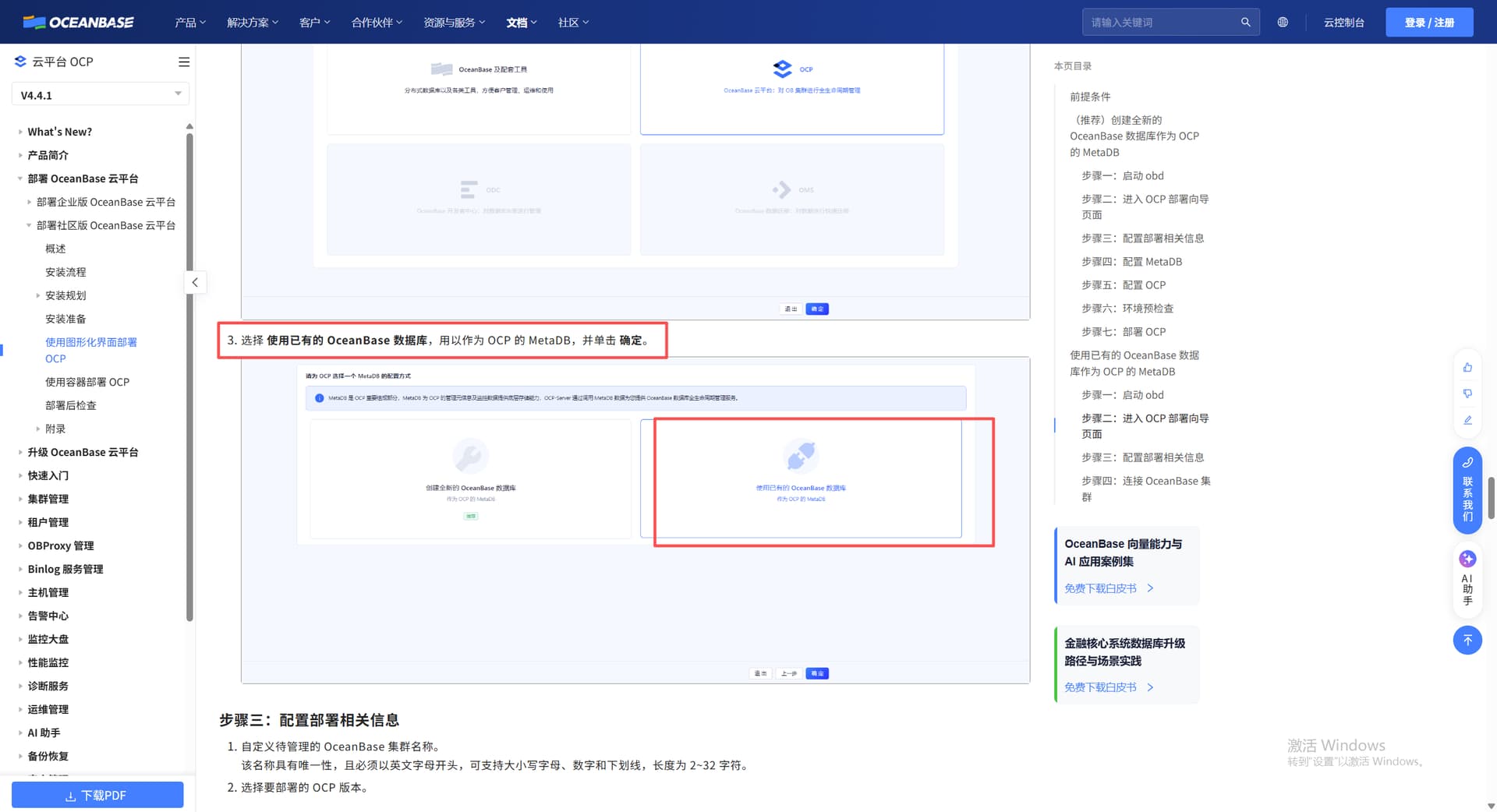This screenshot has width=1497, height=812.
Task: Open the 解决方案 navigation menu
Action: pos(252,22)
